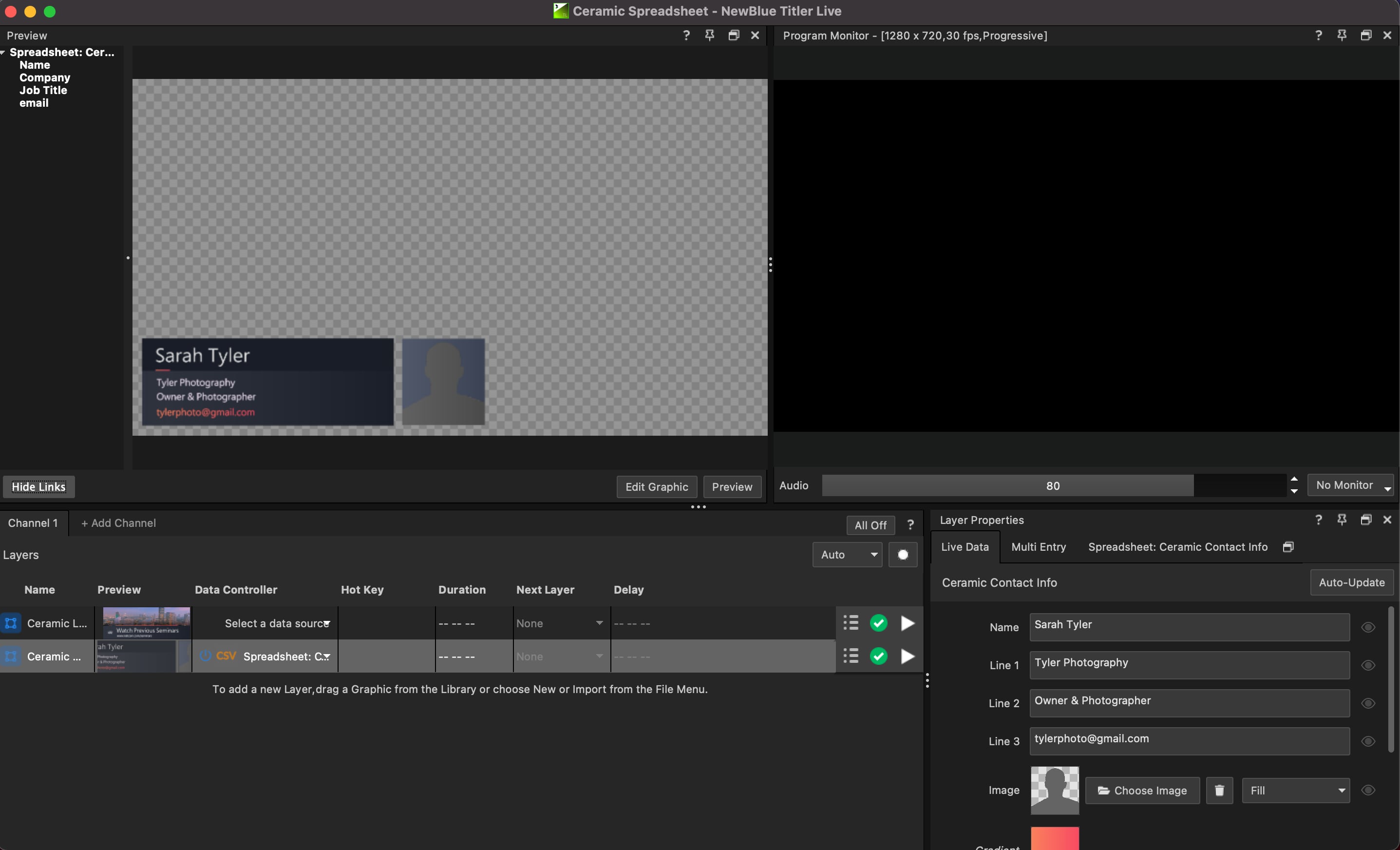Play the Spreadsheet CSV layer
1400x850 pixels.
[908, 656]
